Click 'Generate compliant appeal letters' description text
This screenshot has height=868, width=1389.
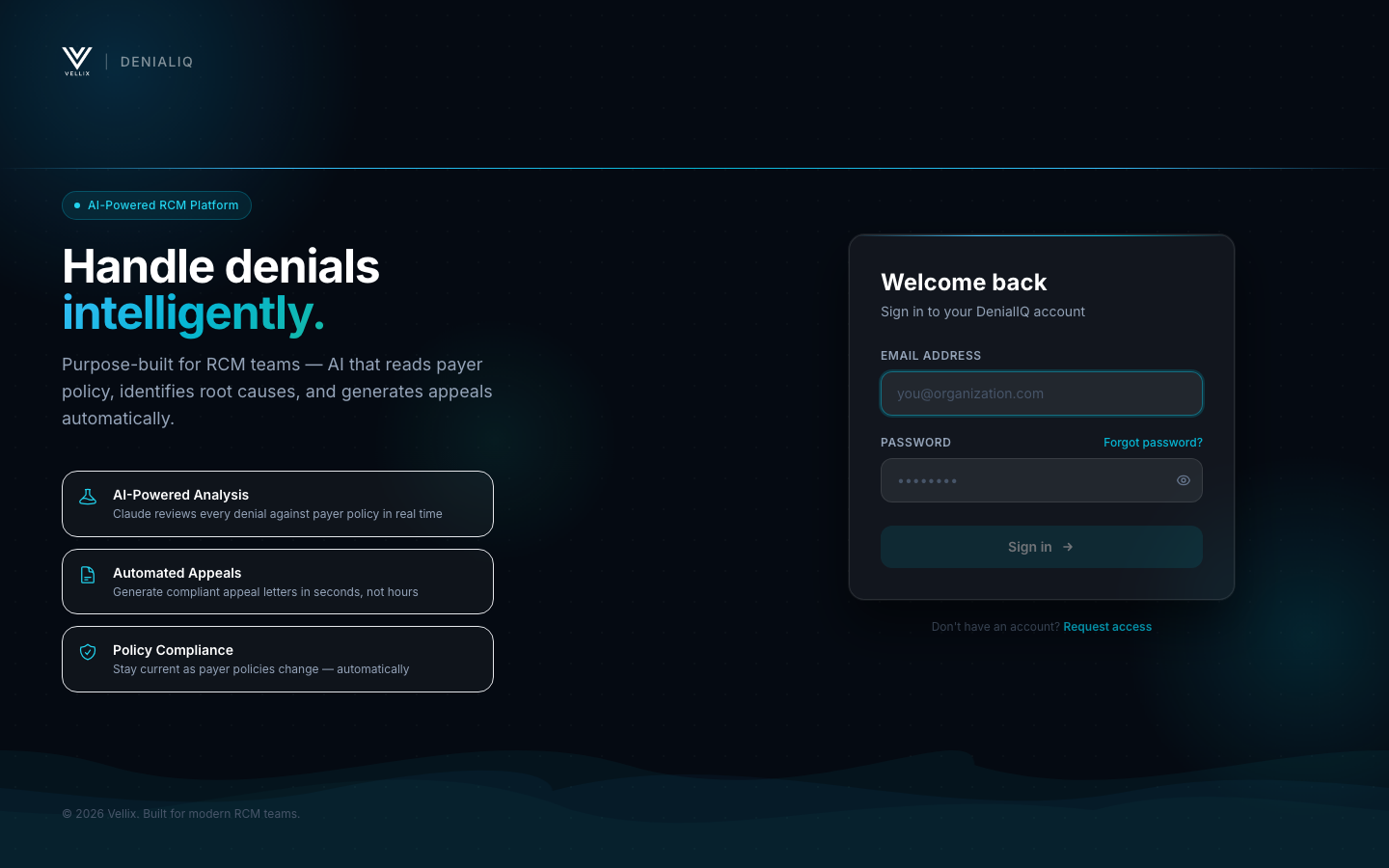(265, 592)
